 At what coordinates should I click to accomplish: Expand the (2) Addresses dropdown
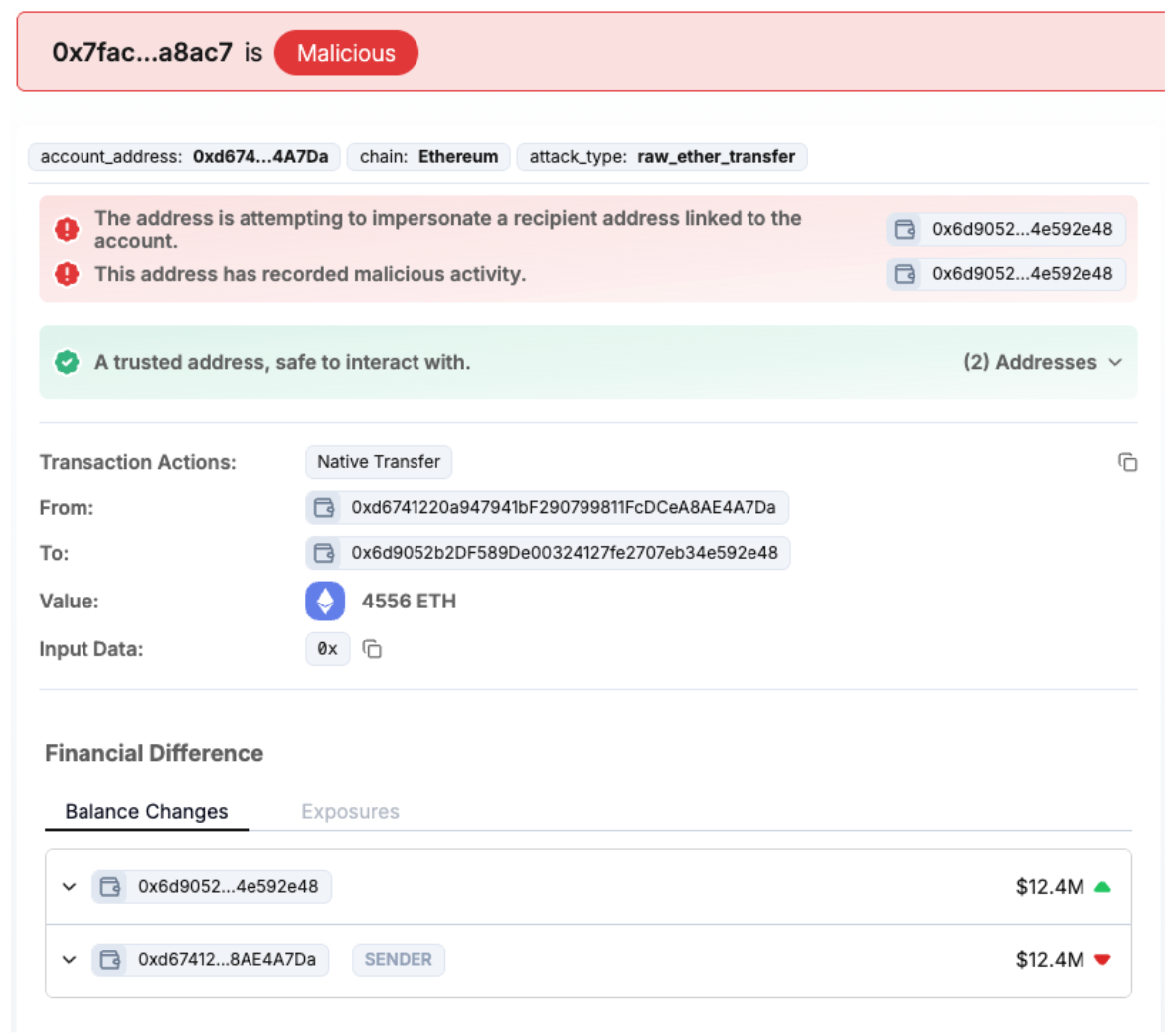point(1042,363)
